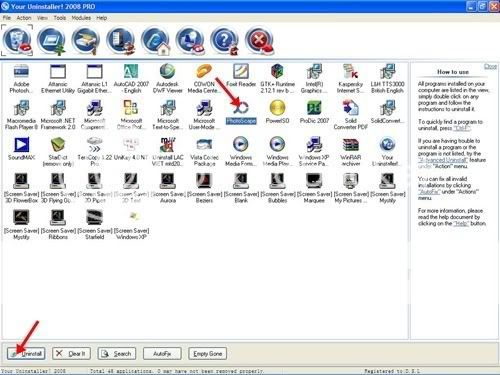Click the disk cleaner drive toolbar icon
The height and width of the screenshot is (375, 500).
(x=86, y=40)
